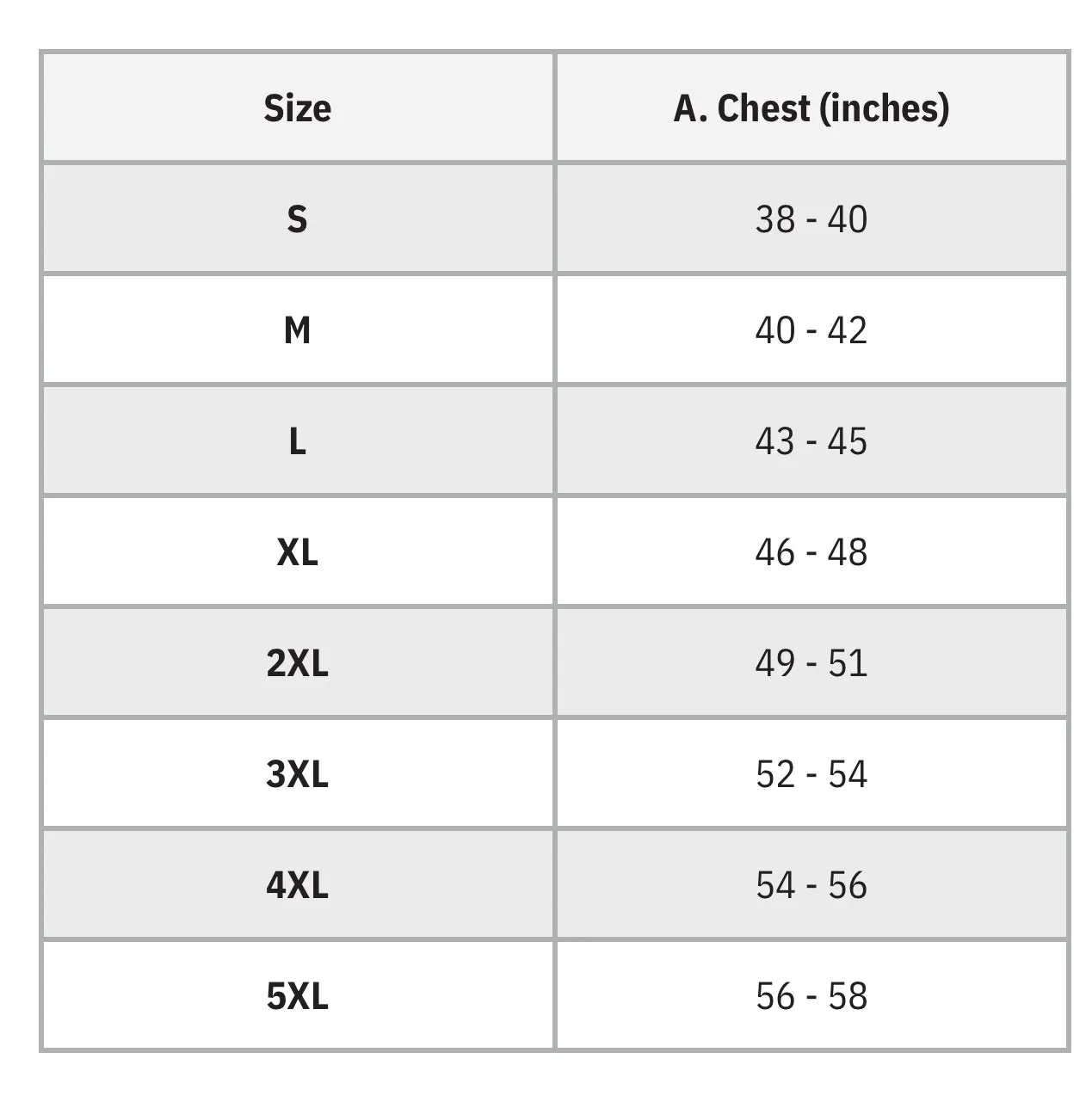Screen dimensions: 1092x1114
Task: Select the 5XL size cell
Action: point(297,995)
